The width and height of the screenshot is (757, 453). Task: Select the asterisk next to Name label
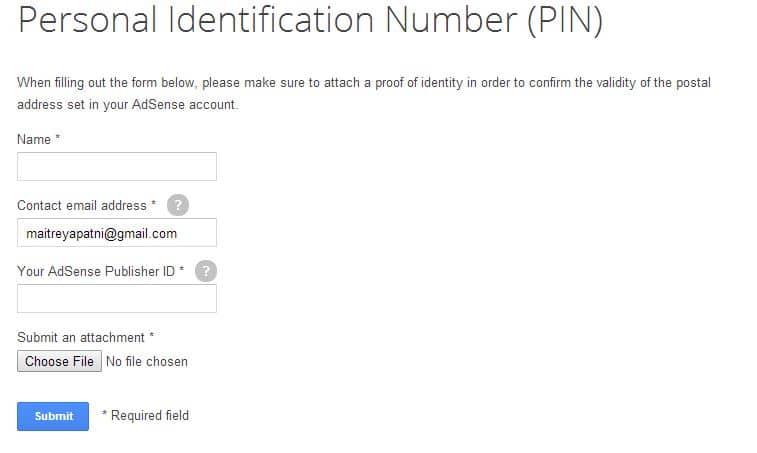[x=57, y=138]
